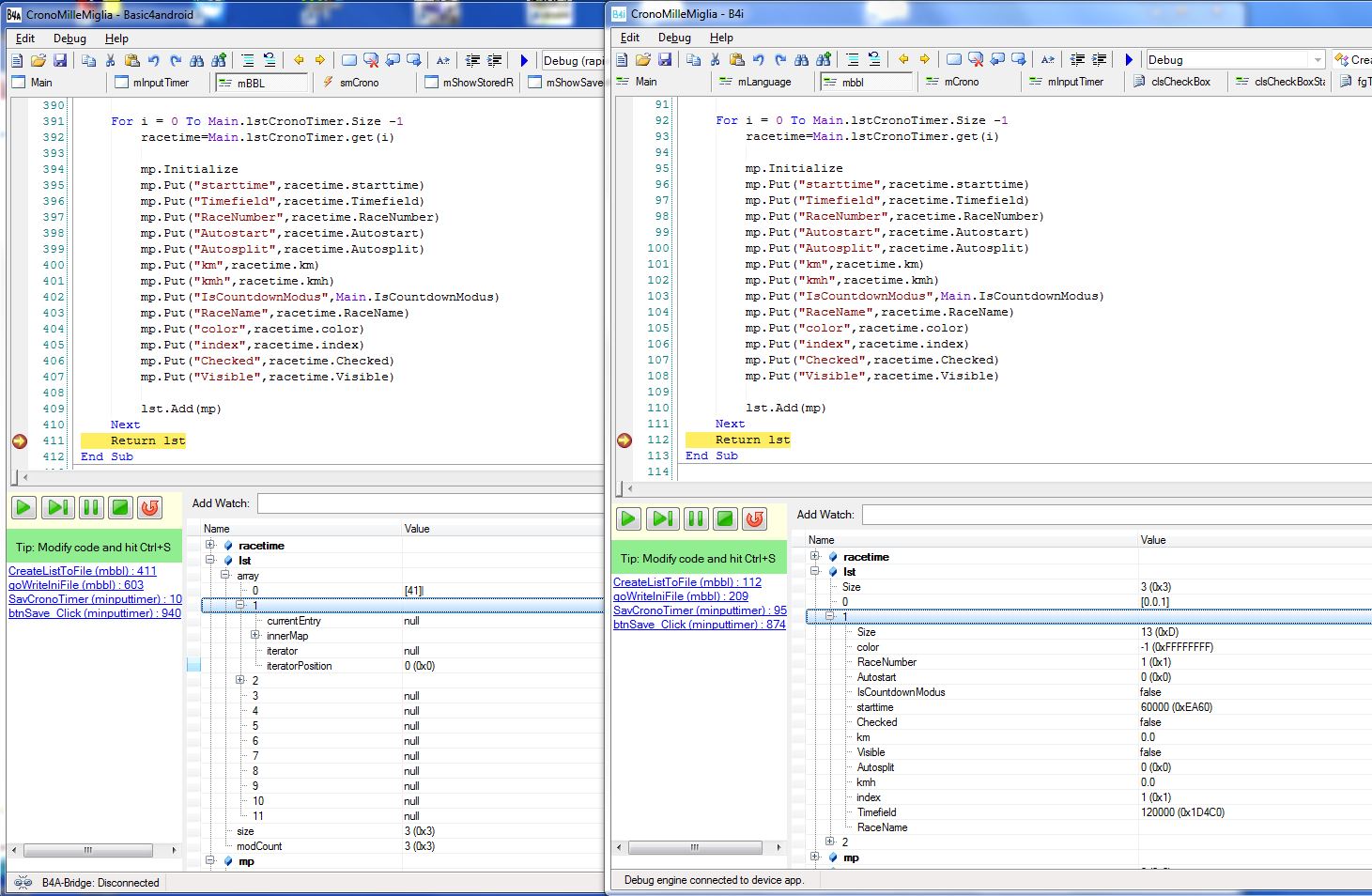
Task: Expand the innerMap node in B4A watch
Action: pyautogui.click(x=255, y=636)
